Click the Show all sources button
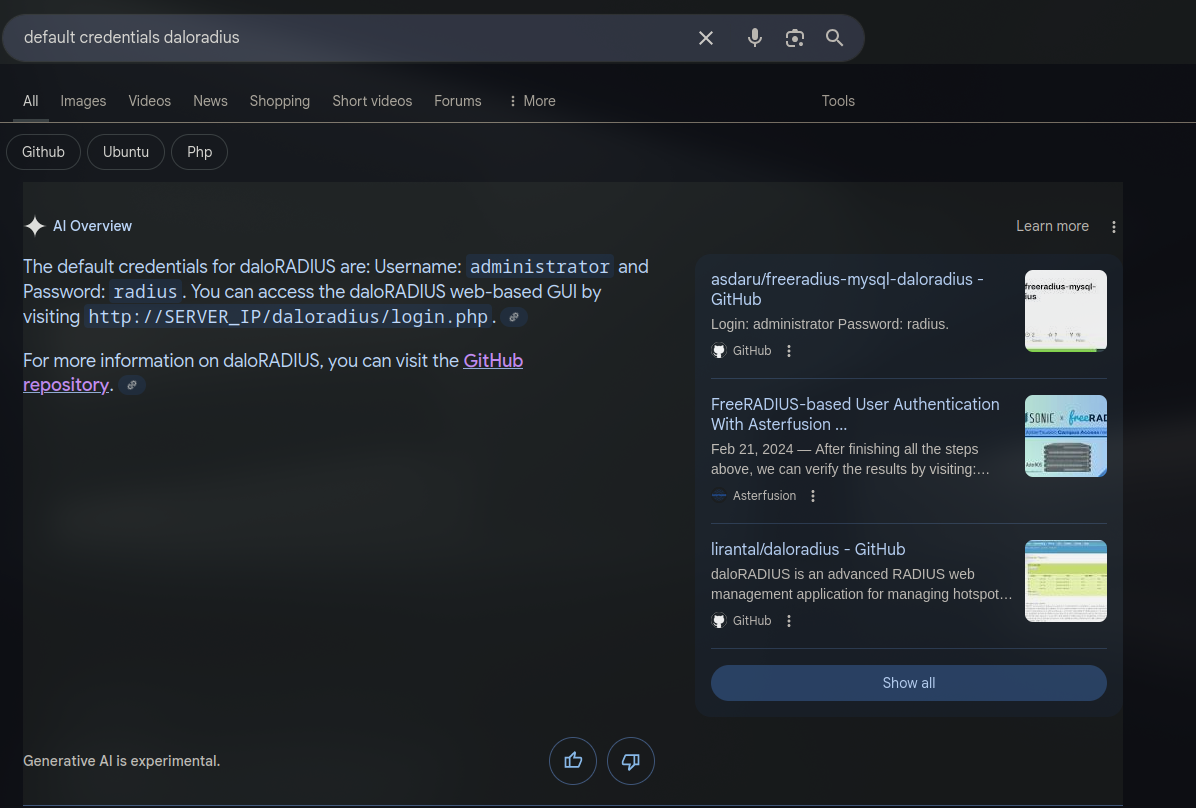This screenshot has height=808, width=1196. click(x=908, y=683)
